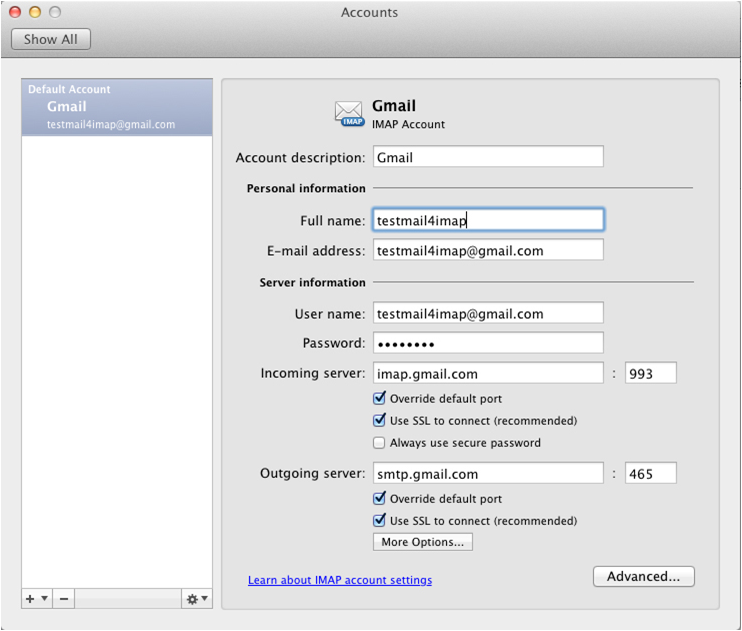Click testmail4imap@gmail.com in the account list

(111, 124)
